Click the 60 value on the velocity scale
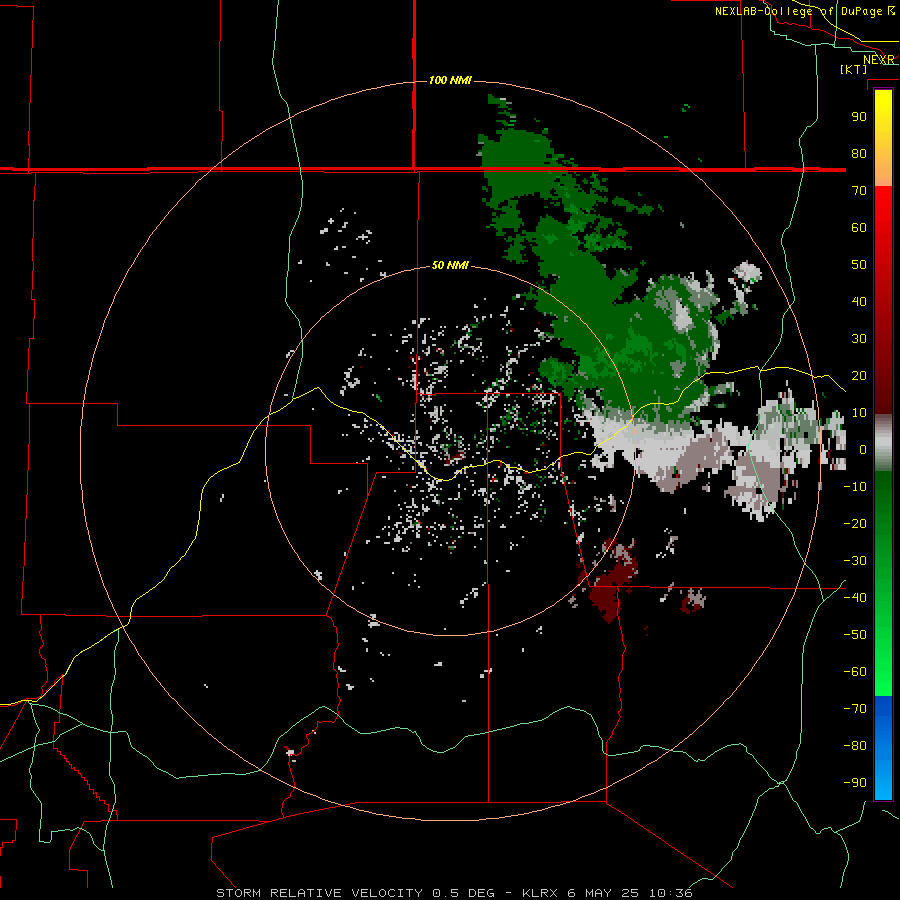Screen dimensions: 900x900 click(859, 228)
